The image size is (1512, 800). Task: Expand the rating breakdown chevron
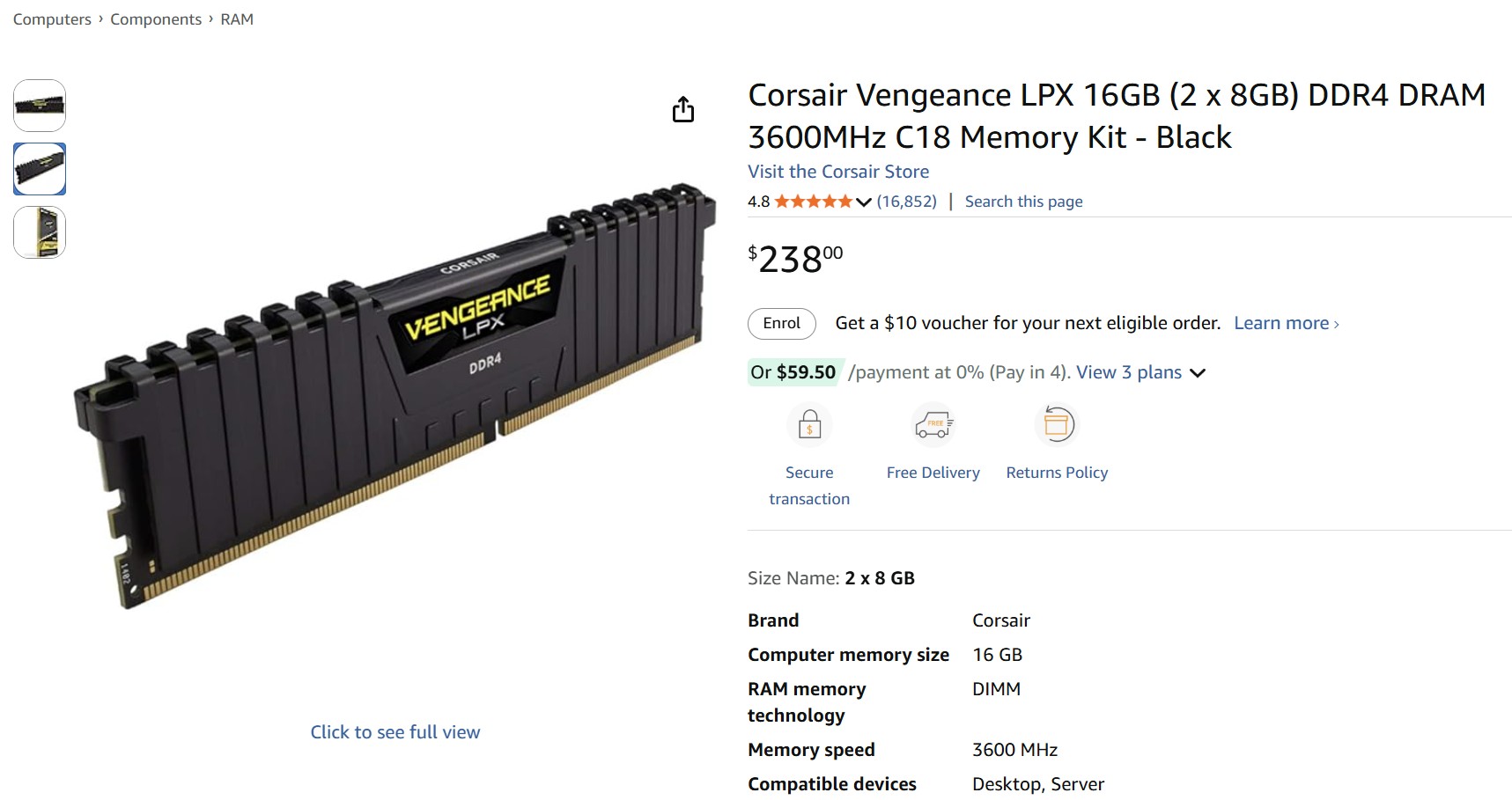point(864,202)
